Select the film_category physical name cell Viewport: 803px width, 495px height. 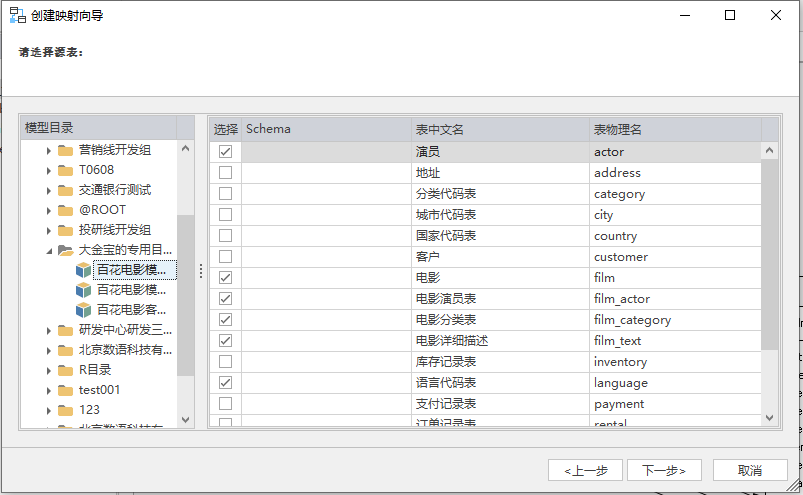click(675, 319)
